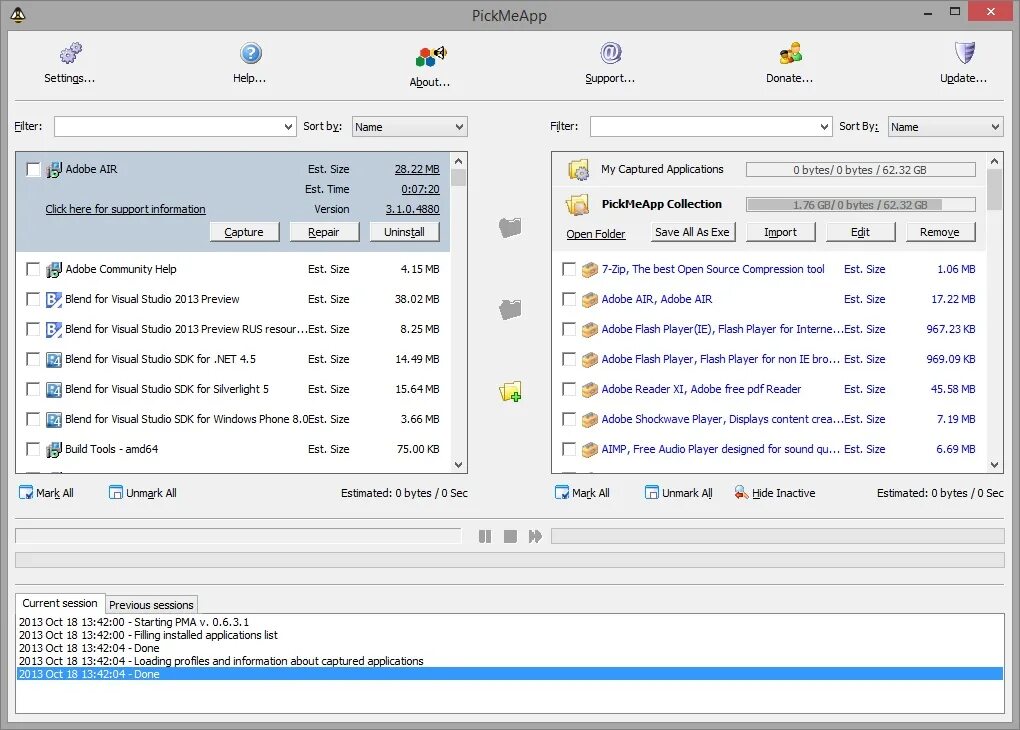1020x730 pixels.
Task: Open the Click here for support information link
Action: click(x=126, y=209)
